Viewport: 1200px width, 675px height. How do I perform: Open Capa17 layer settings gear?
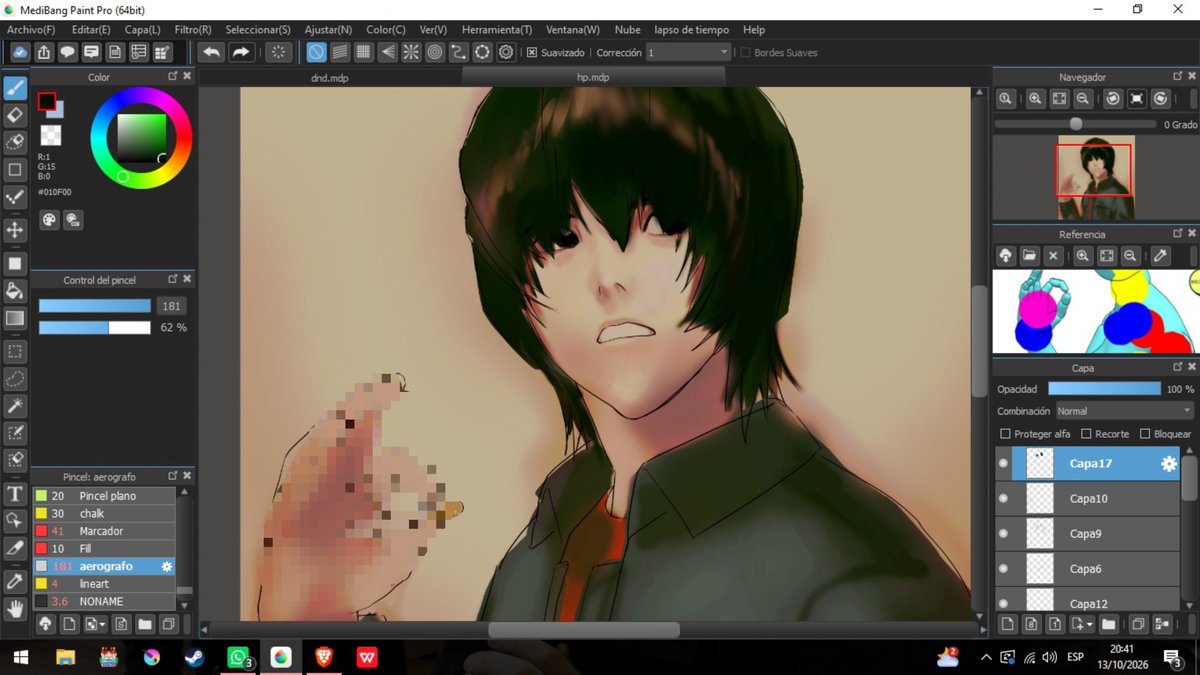[x=1168, y=464]
